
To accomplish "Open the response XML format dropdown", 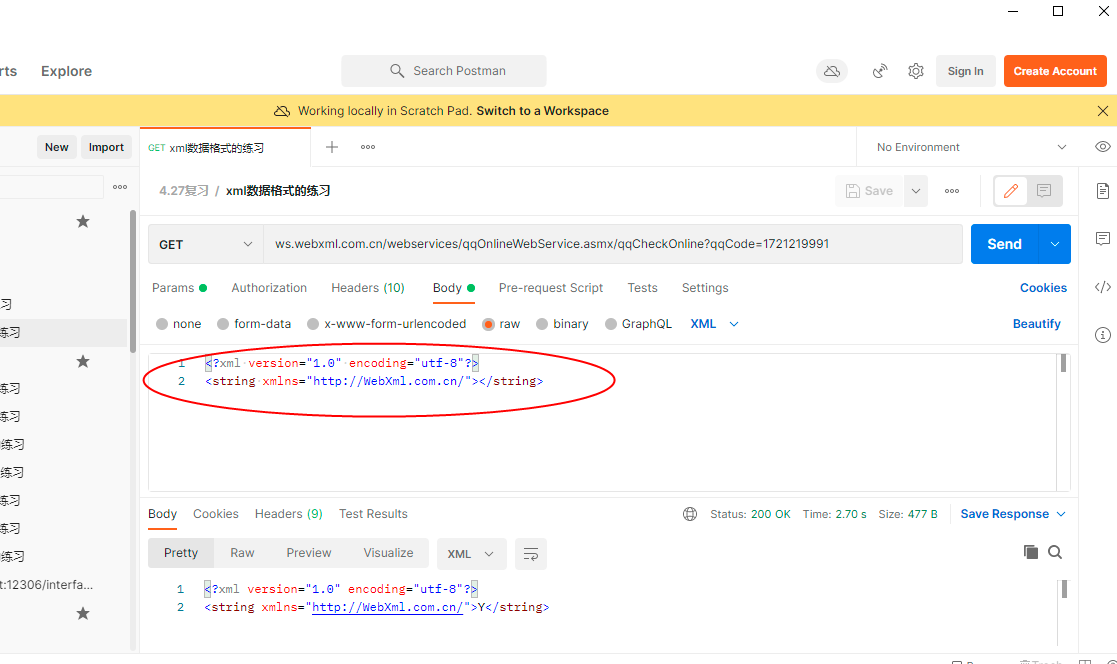I will (471, 554).
